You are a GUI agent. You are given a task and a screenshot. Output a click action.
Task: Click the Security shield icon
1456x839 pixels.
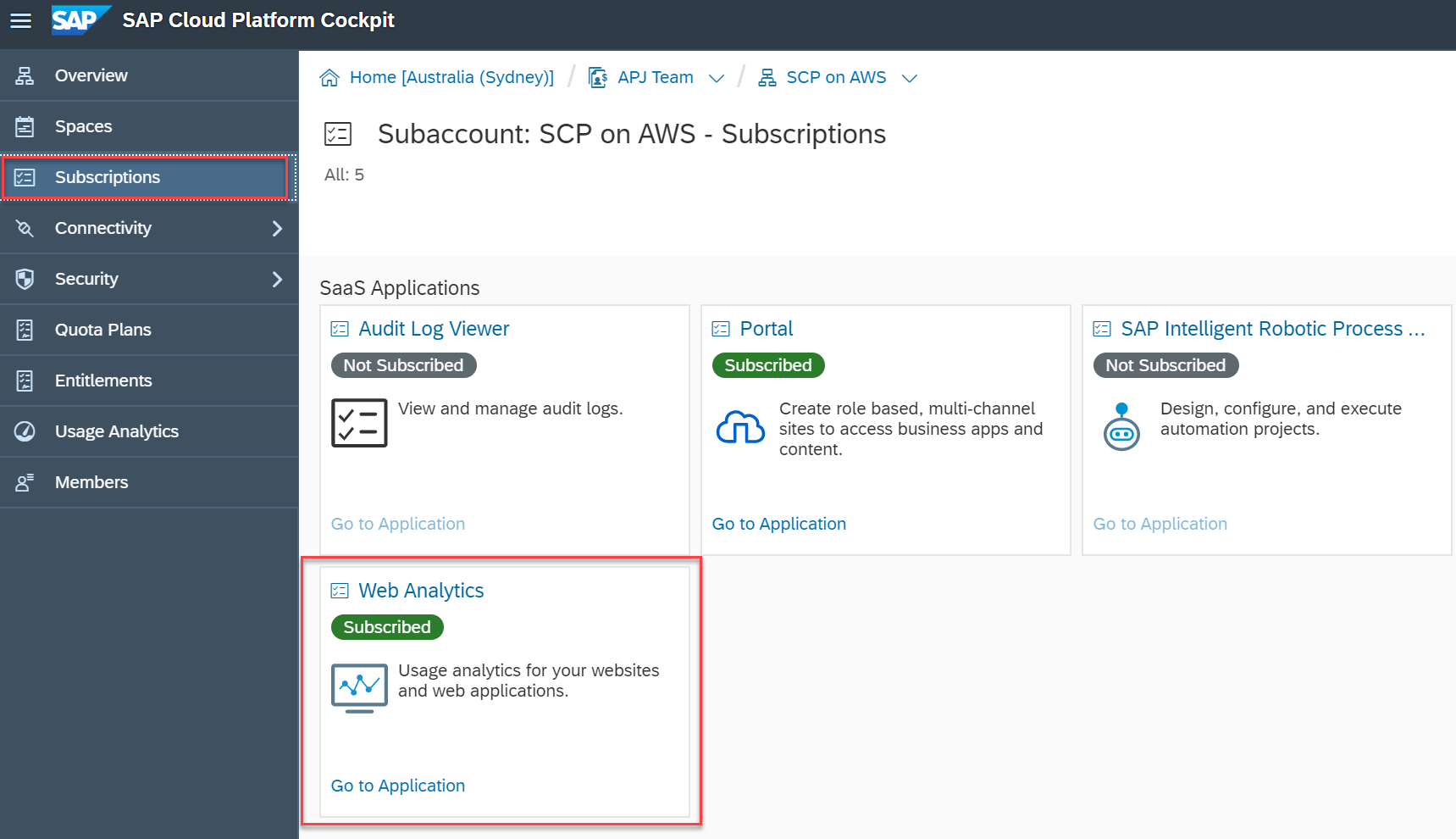pos(25,279)
